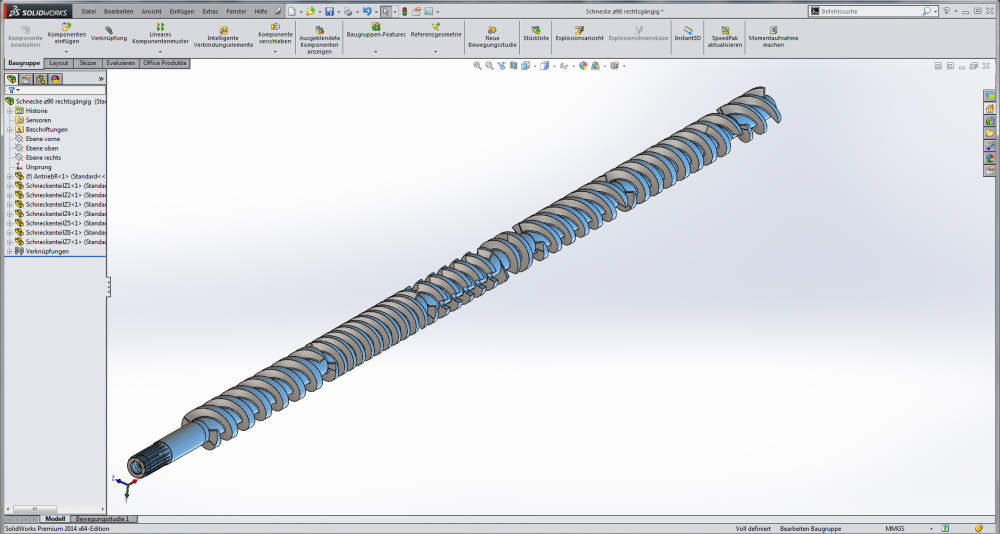Select Sensoren folder in the tree
The width and height of the screenshot is (1000, 534).
pos(38,120)
